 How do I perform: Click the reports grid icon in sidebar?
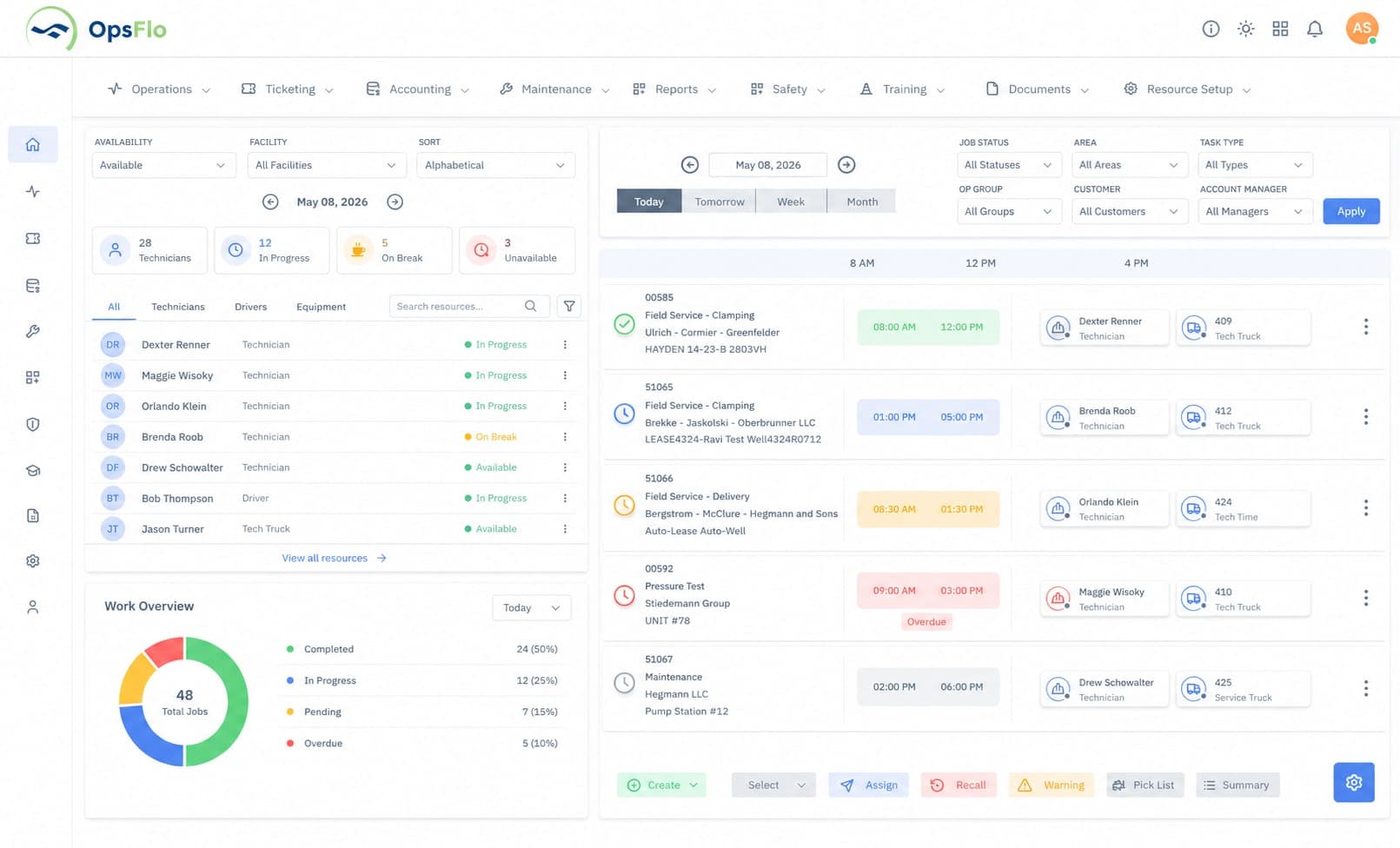(x=33, y=377)
